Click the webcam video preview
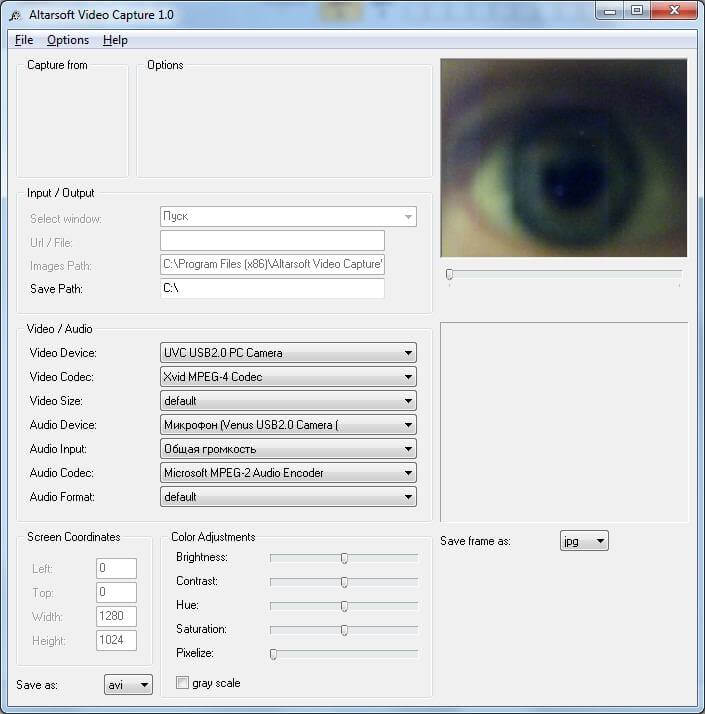705x714 pixels. click(564, 158)
